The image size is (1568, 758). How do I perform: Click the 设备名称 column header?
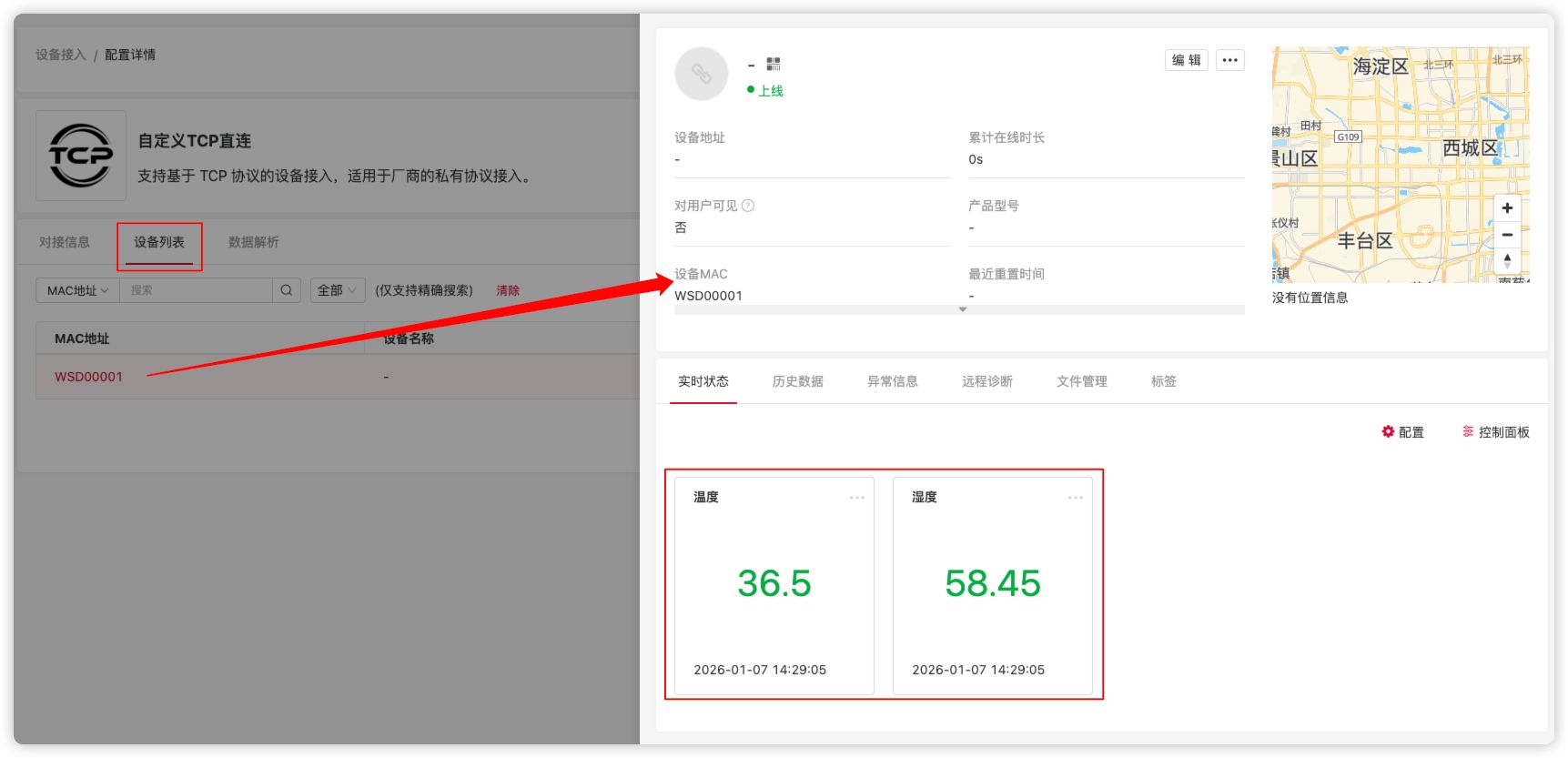[x=409, y=339]
